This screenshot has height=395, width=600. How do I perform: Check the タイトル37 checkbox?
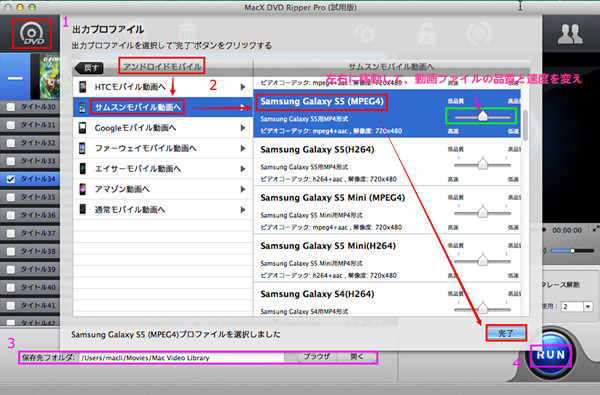pyautogui.click(x=11, y=233)
